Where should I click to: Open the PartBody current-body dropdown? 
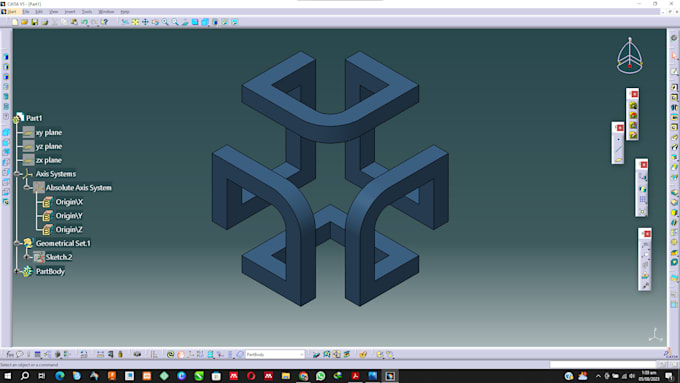tap(301, 354)
